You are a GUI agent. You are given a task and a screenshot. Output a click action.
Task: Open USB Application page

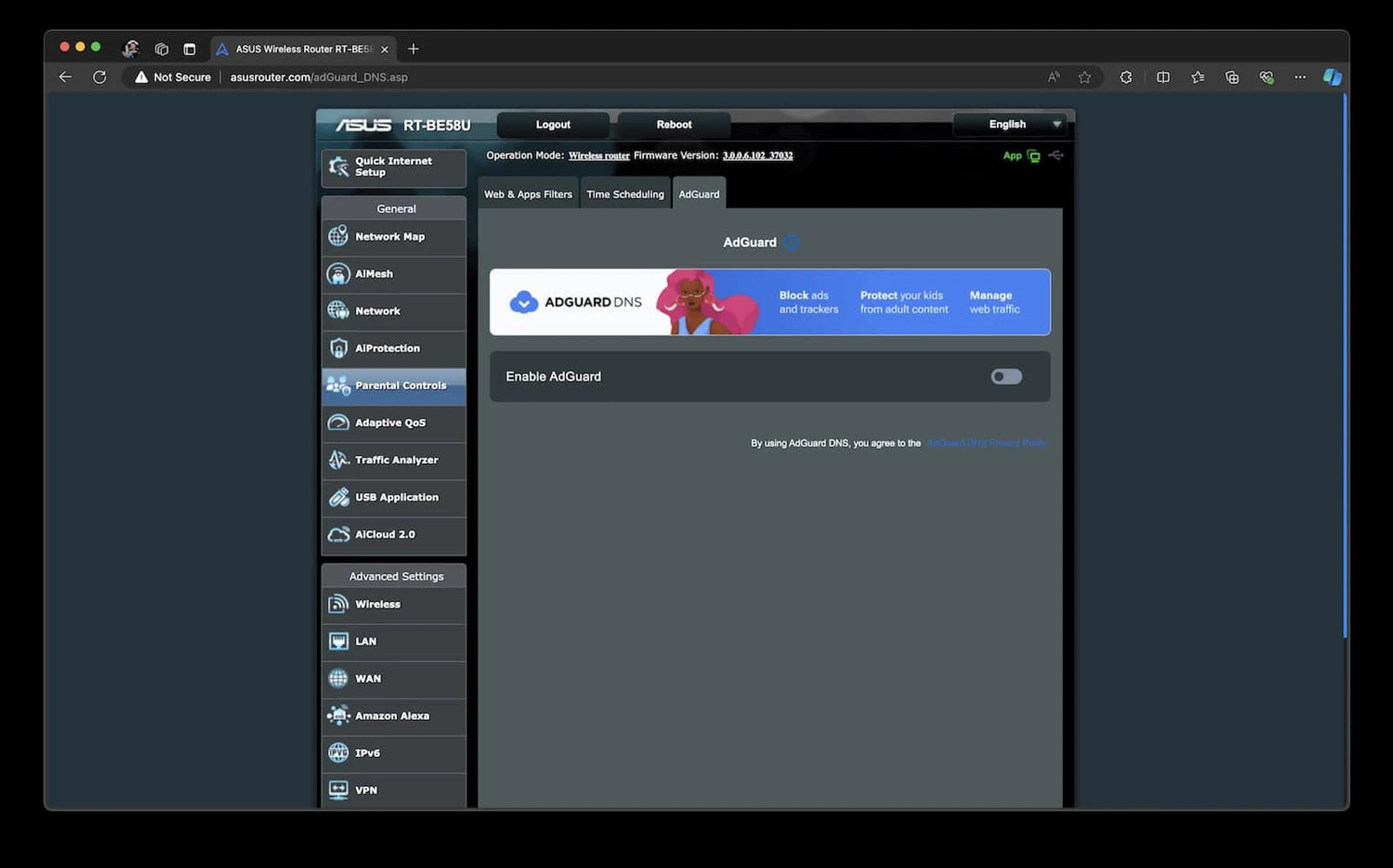point(394,497)
